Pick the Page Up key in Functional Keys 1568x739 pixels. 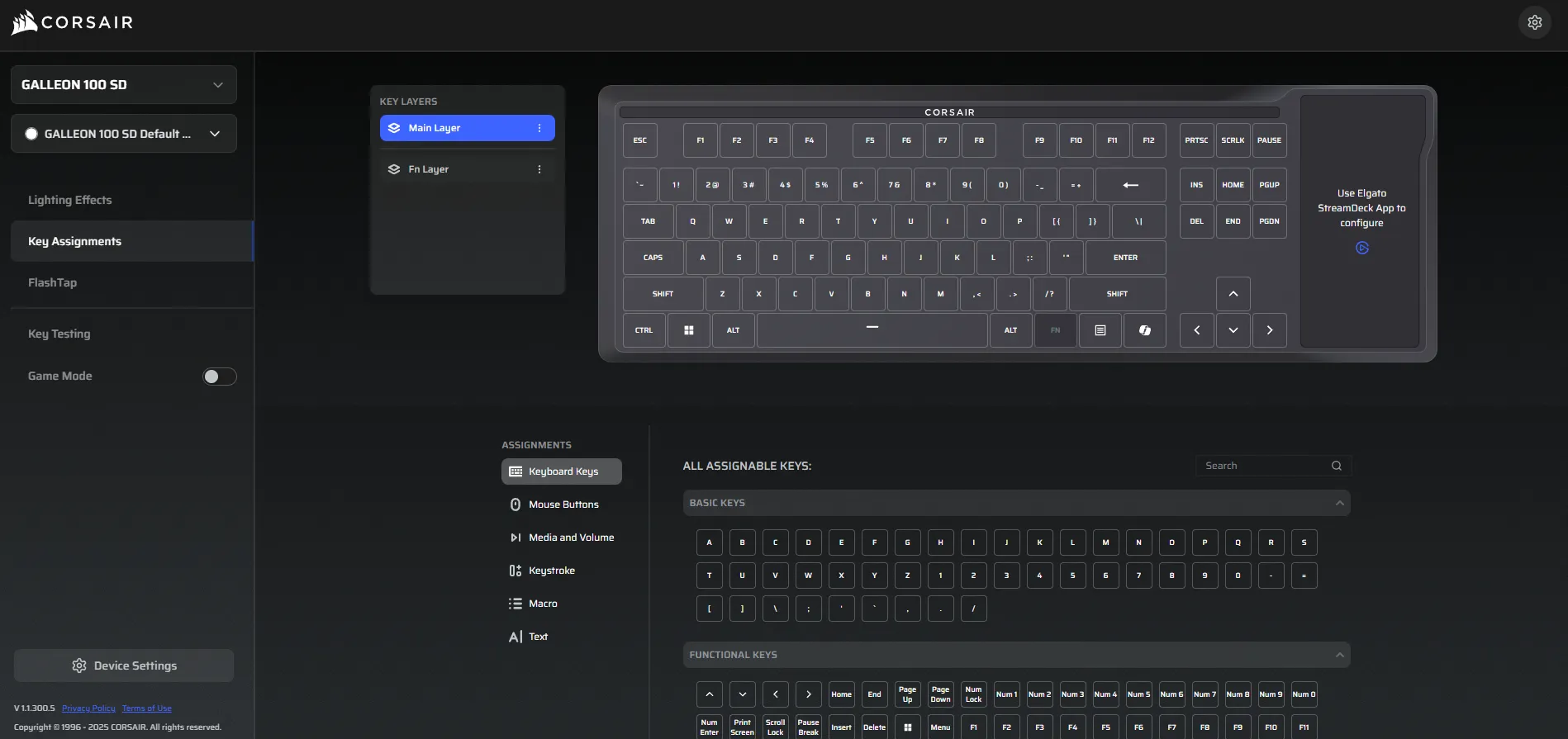tap(907, 694)
